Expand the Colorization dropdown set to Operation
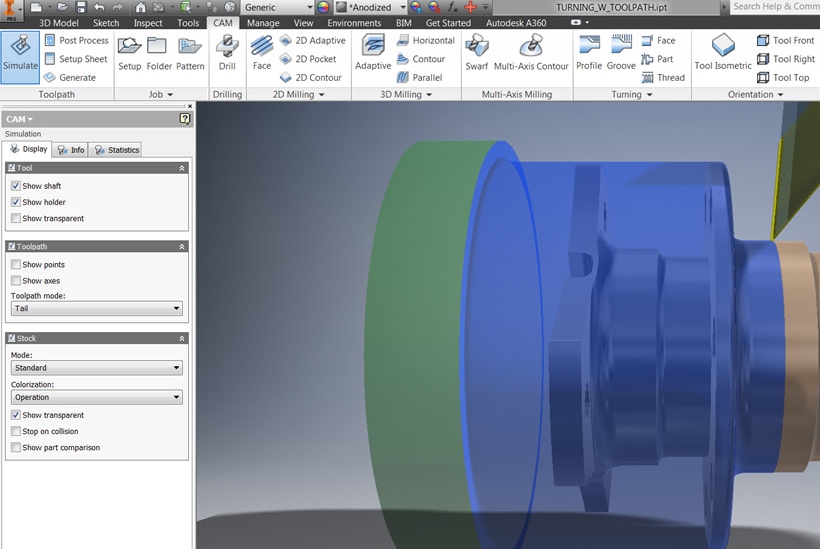The height and width of the screenshot is (549, 820). [x=96, y=397]
